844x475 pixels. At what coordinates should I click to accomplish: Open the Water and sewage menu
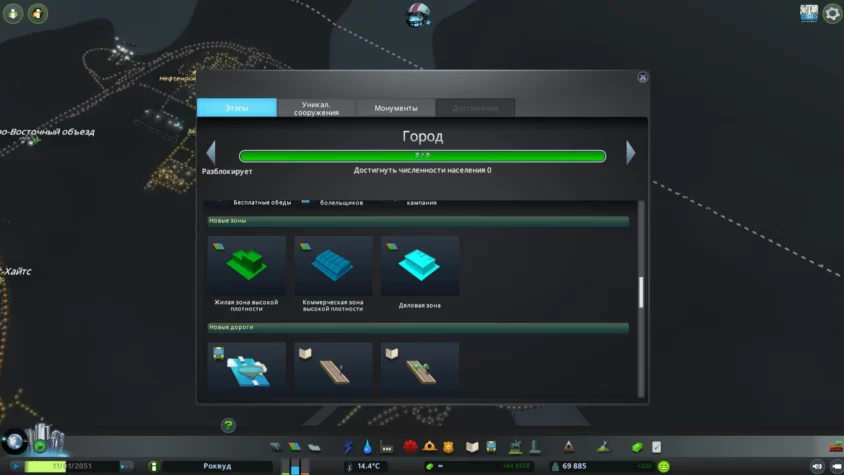click(367, 447)
